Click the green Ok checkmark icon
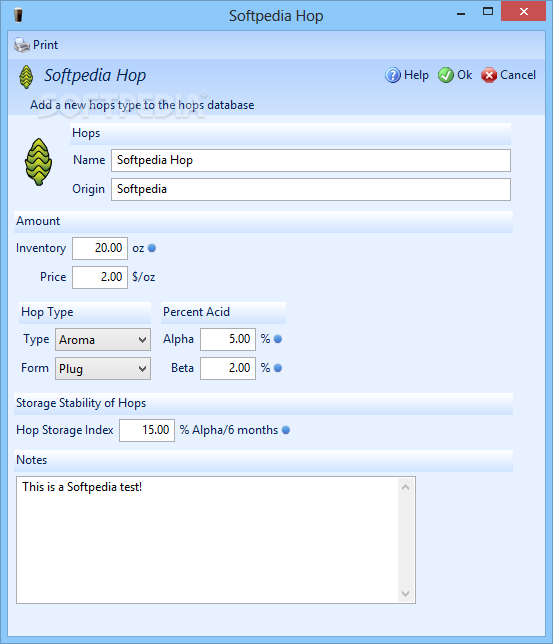553x644 pixels. pyautogui.click(x=446, y=75)
